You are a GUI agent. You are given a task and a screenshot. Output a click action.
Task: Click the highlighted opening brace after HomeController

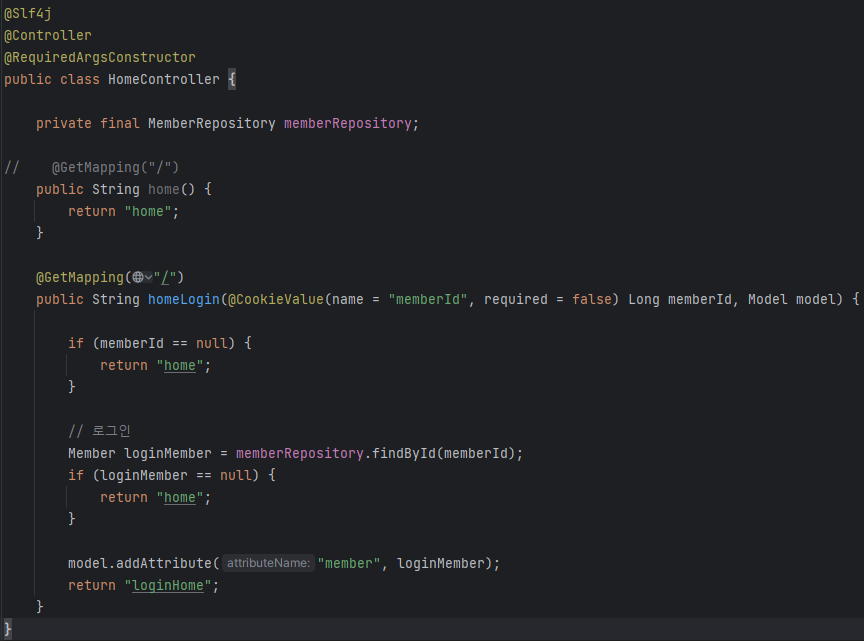[x=232, y=79]
